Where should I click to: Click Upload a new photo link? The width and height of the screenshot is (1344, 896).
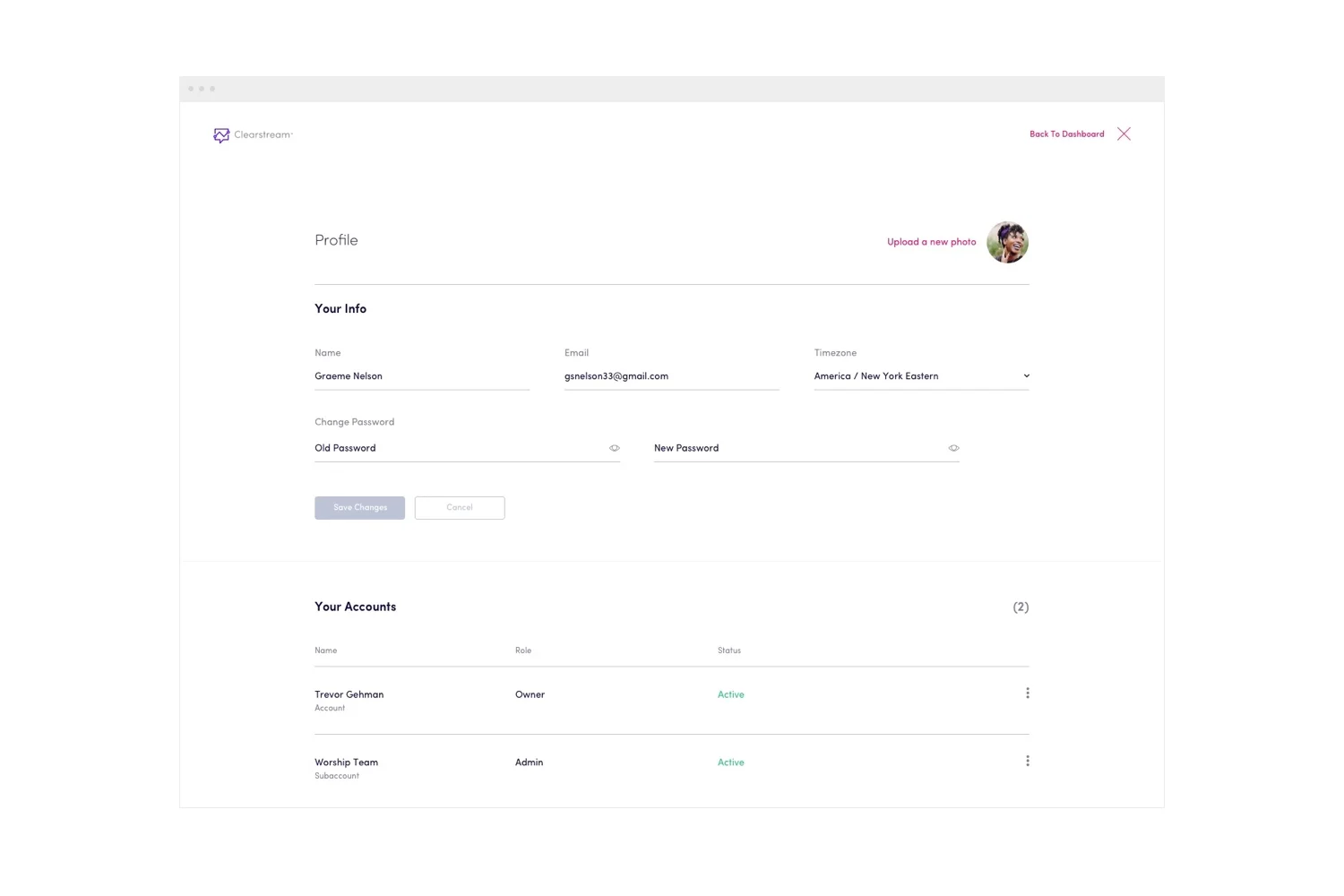931,242
